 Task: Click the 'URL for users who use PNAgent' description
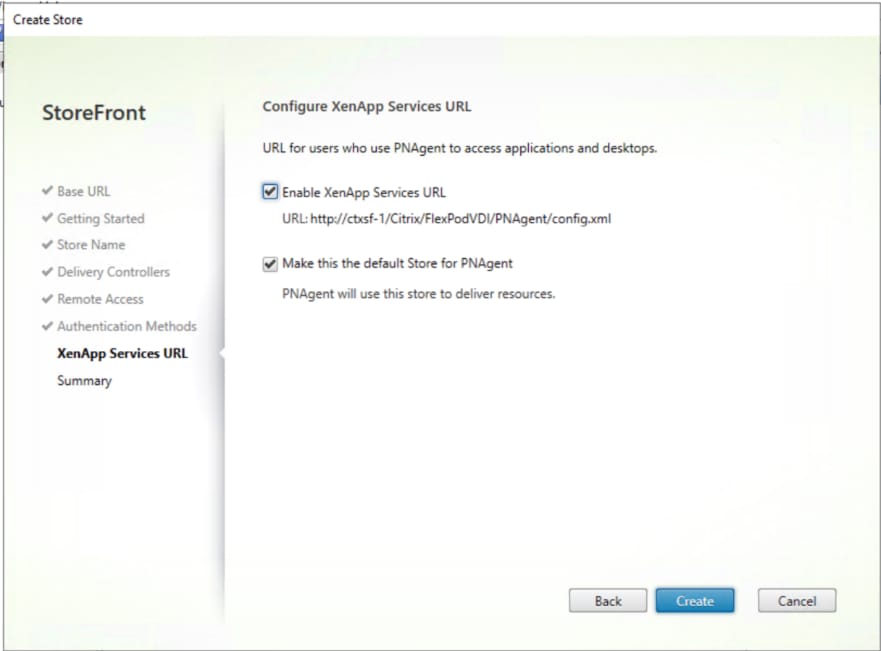[x=460, y=148]
